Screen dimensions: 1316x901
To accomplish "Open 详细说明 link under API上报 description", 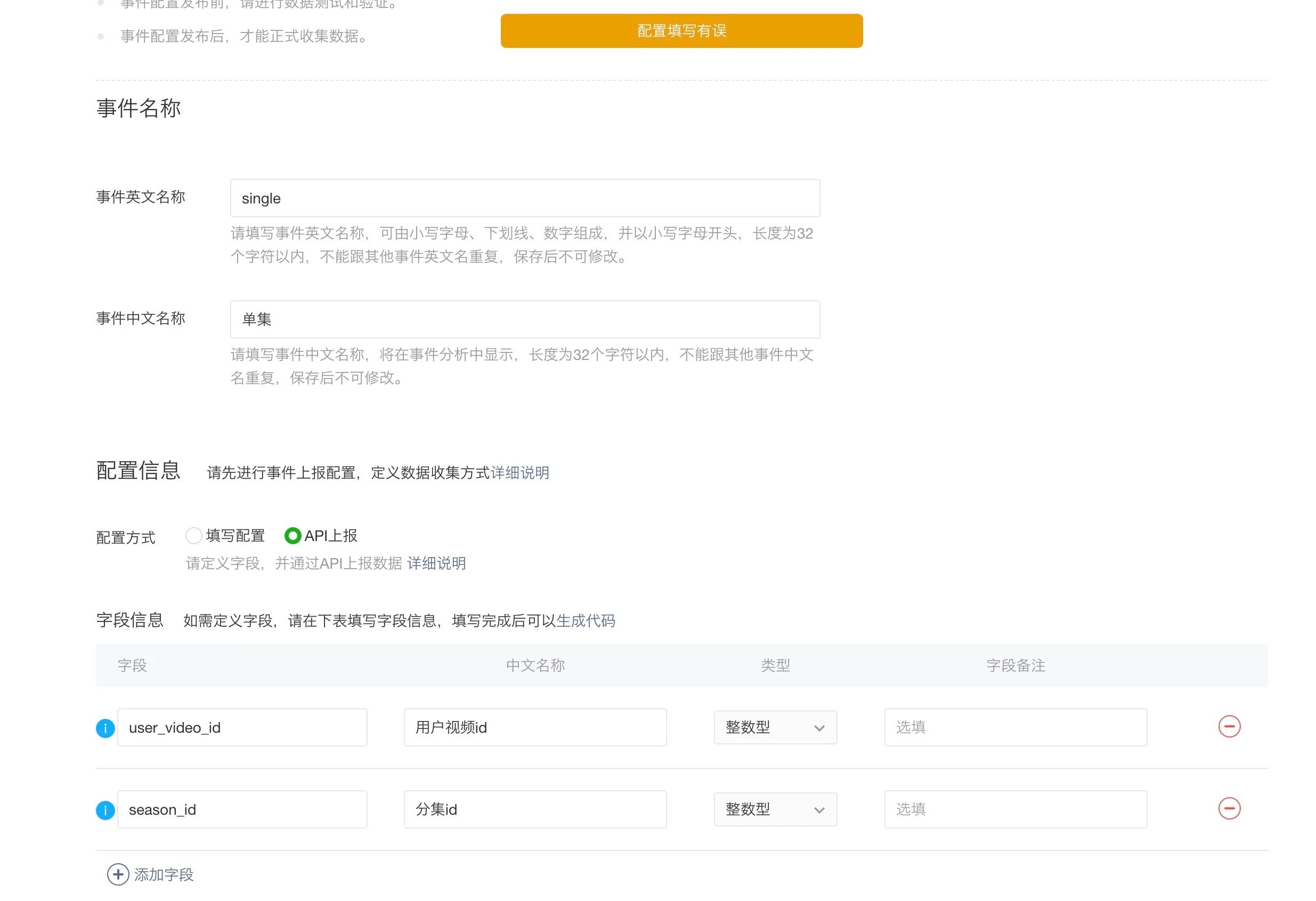I will (x=436, y=563).
